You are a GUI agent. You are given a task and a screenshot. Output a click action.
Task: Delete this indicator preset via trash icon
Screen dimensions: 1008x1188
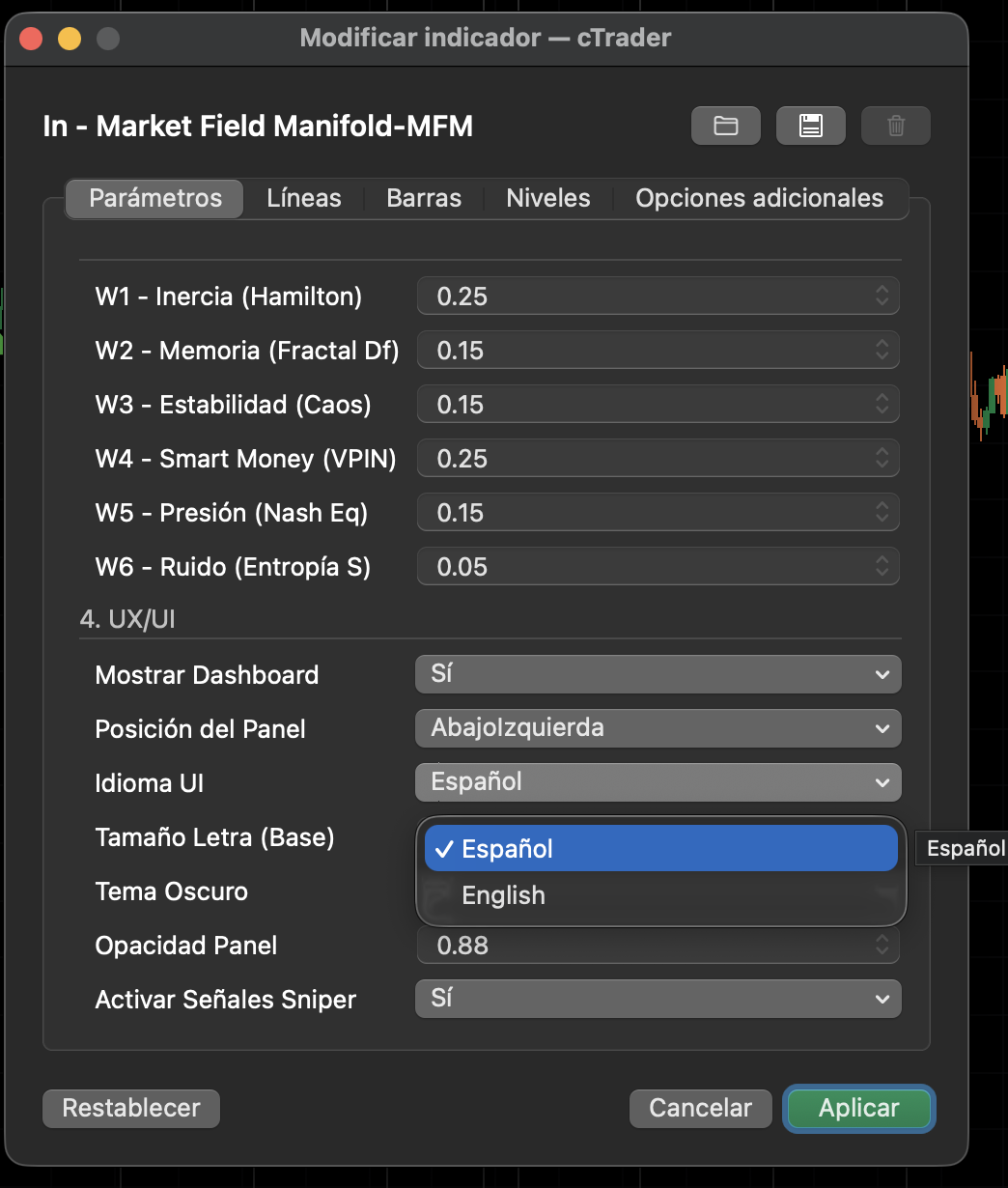coord(895,125)
